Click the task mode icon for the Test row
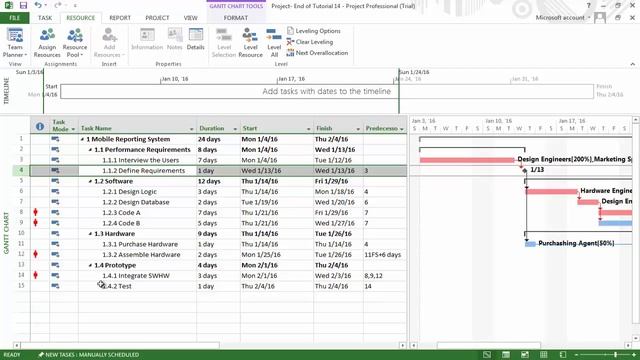The width and height of the screenshot is (640, 360). click(x=55, y=286)
